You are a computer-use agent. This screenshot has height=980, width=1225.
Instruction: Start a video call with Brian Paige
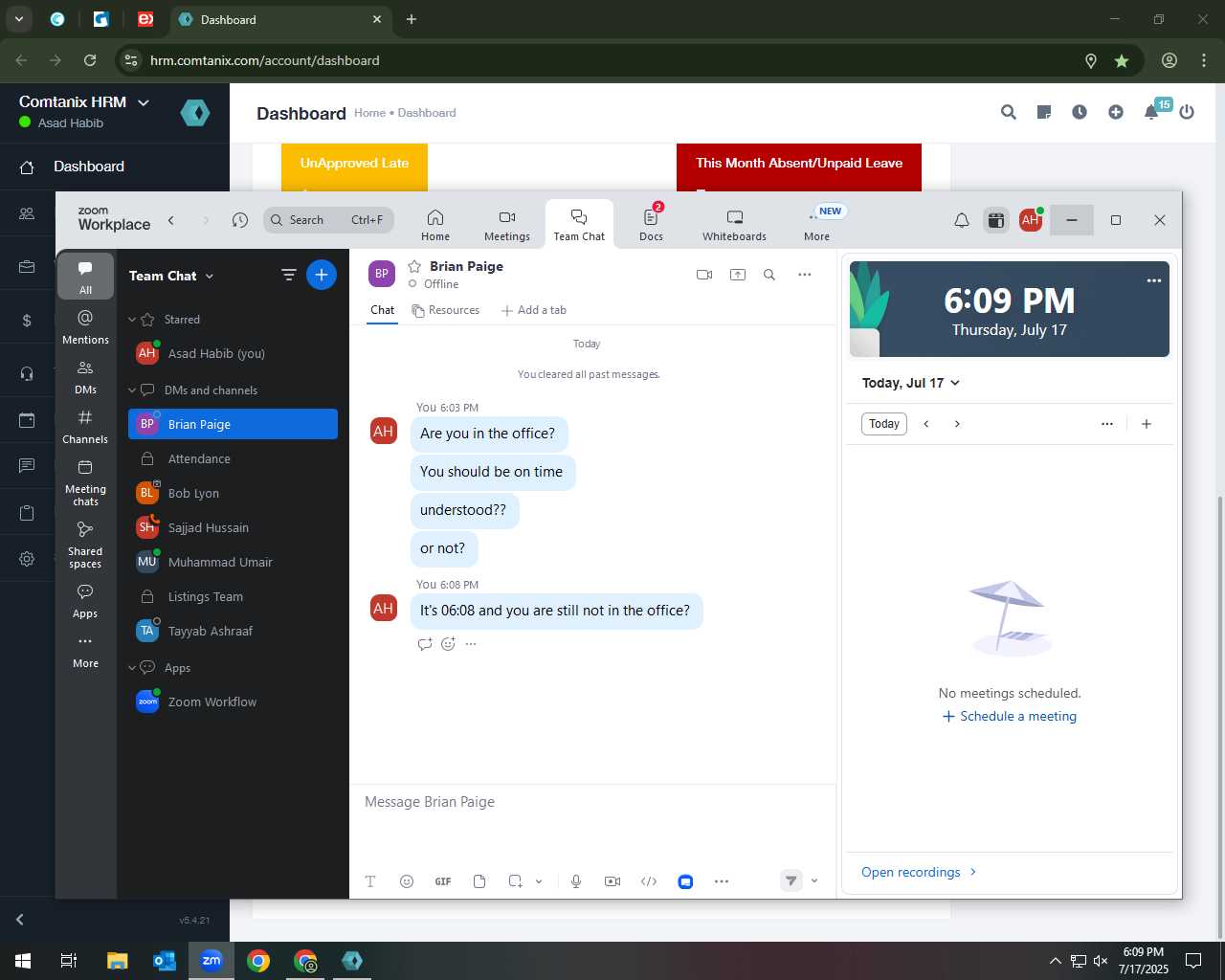[704, 275]
